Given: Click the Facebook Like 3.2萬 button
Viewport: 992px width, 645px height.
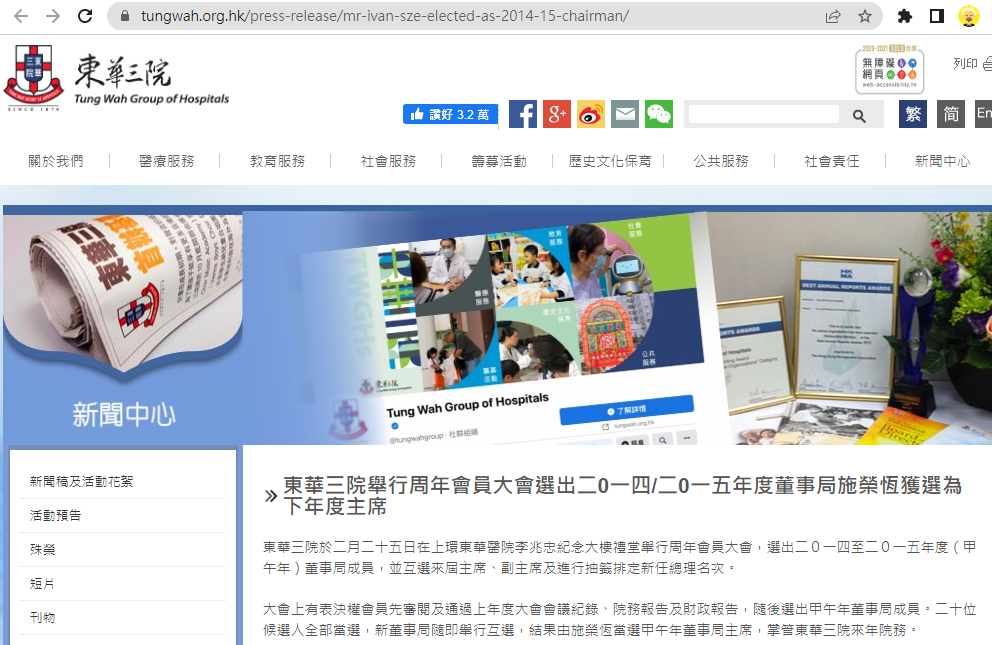Looking at the screenshot, I should click(x=450, y=114).
